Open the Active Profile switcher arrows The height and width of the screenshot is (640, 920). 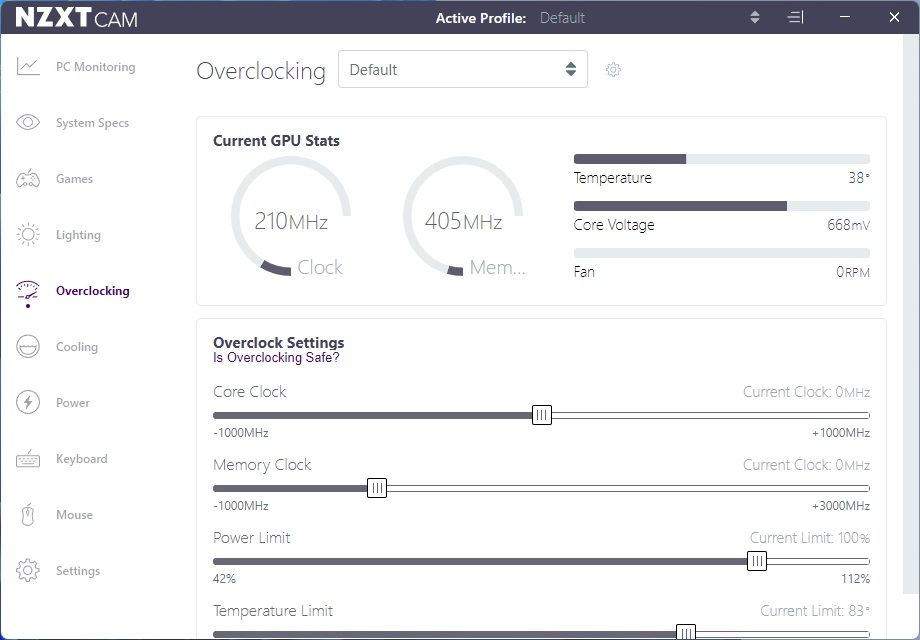755,18
